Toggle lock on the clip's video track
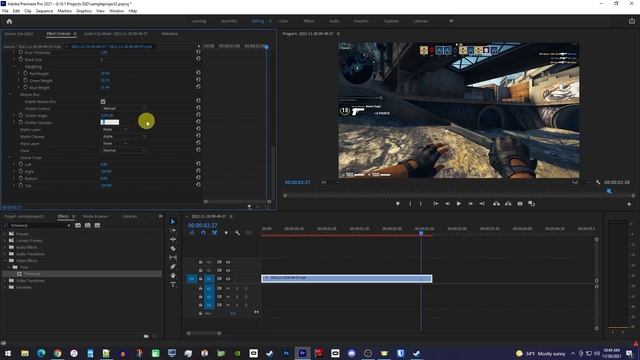The image size is (640, 360). (x=200, y=279)
